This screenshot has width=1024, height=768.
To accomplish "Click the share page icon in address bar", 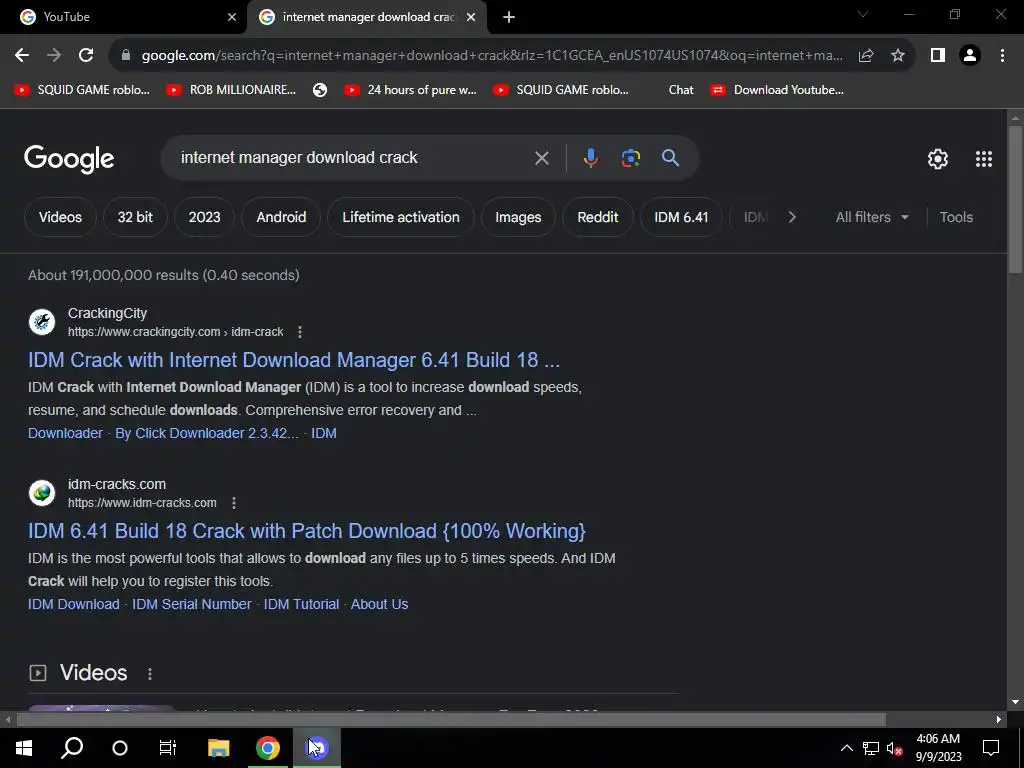I will pos(866,56).
